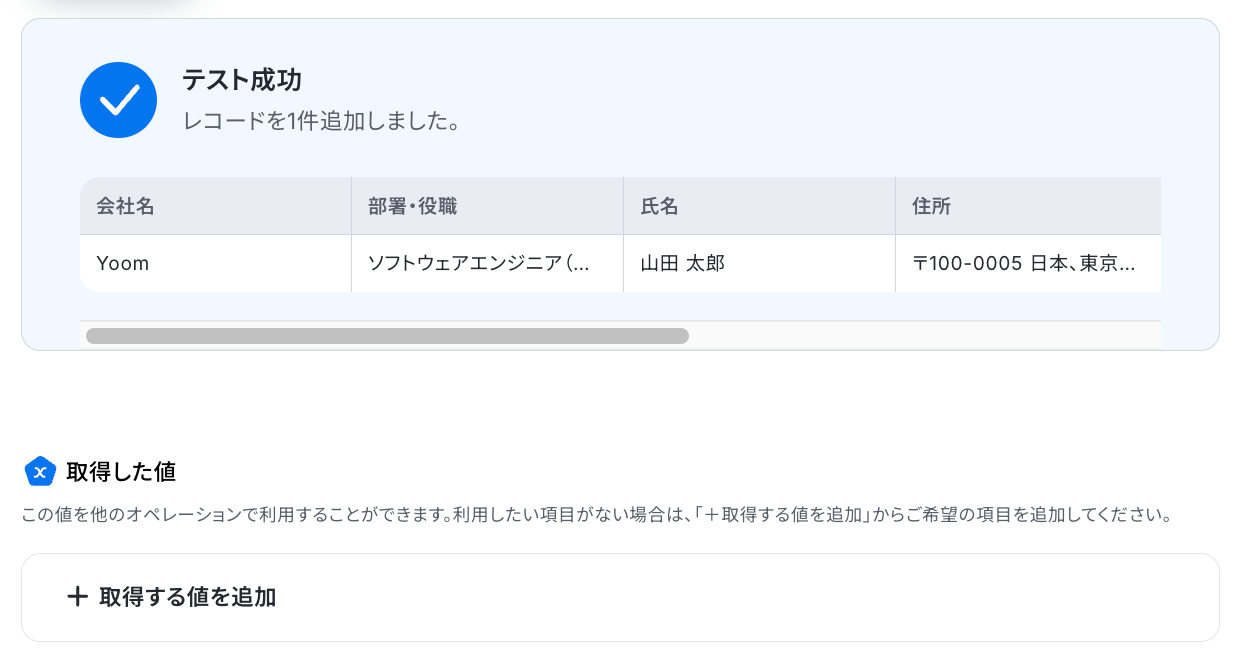
Task: Click the empty scrollbar track right of thumb
Action: pos(925,336)
